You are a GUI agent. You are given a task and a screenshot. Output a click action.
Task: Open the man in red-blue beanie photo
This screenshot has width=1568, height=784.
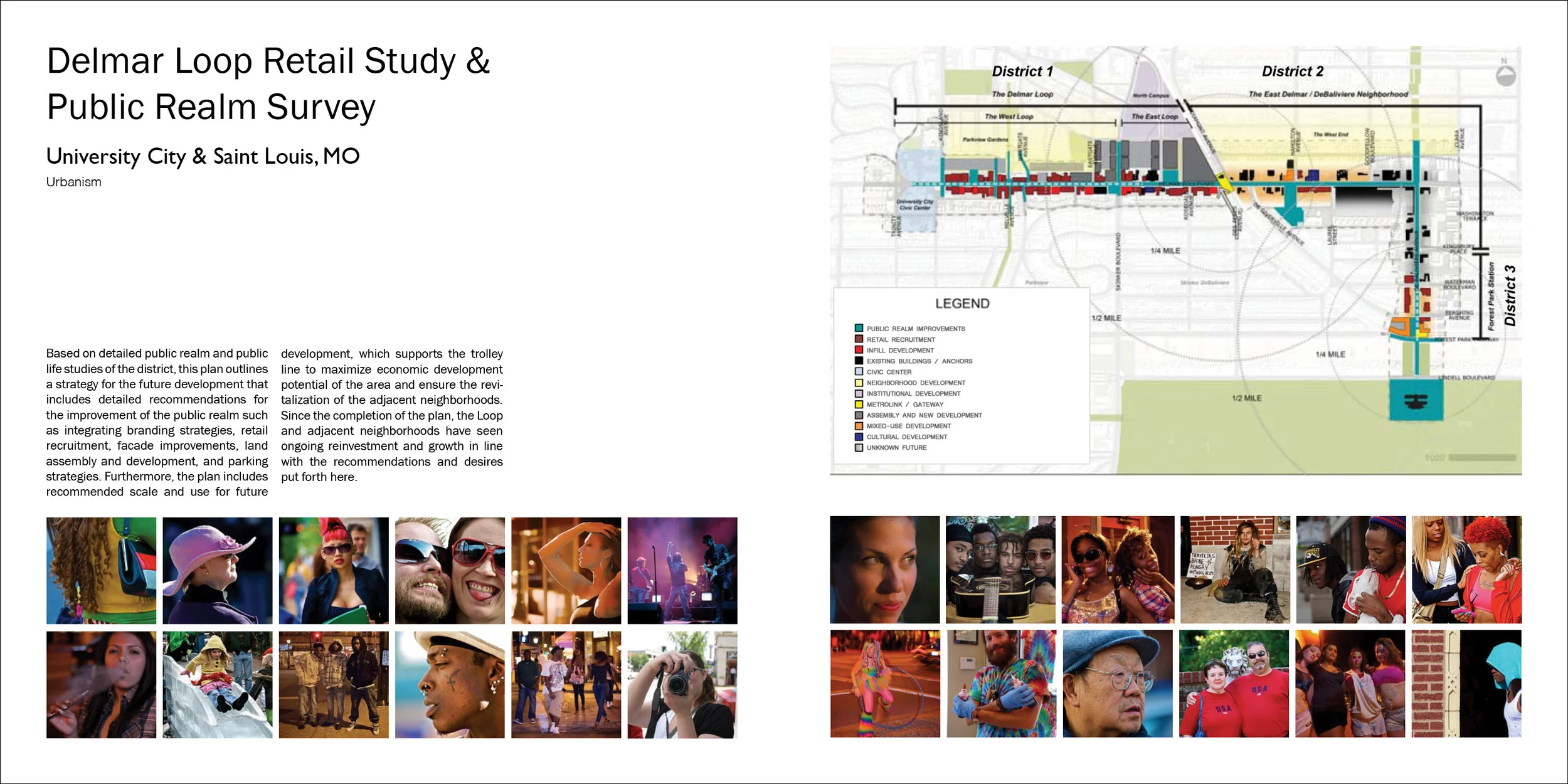[x=1351, y=570]
